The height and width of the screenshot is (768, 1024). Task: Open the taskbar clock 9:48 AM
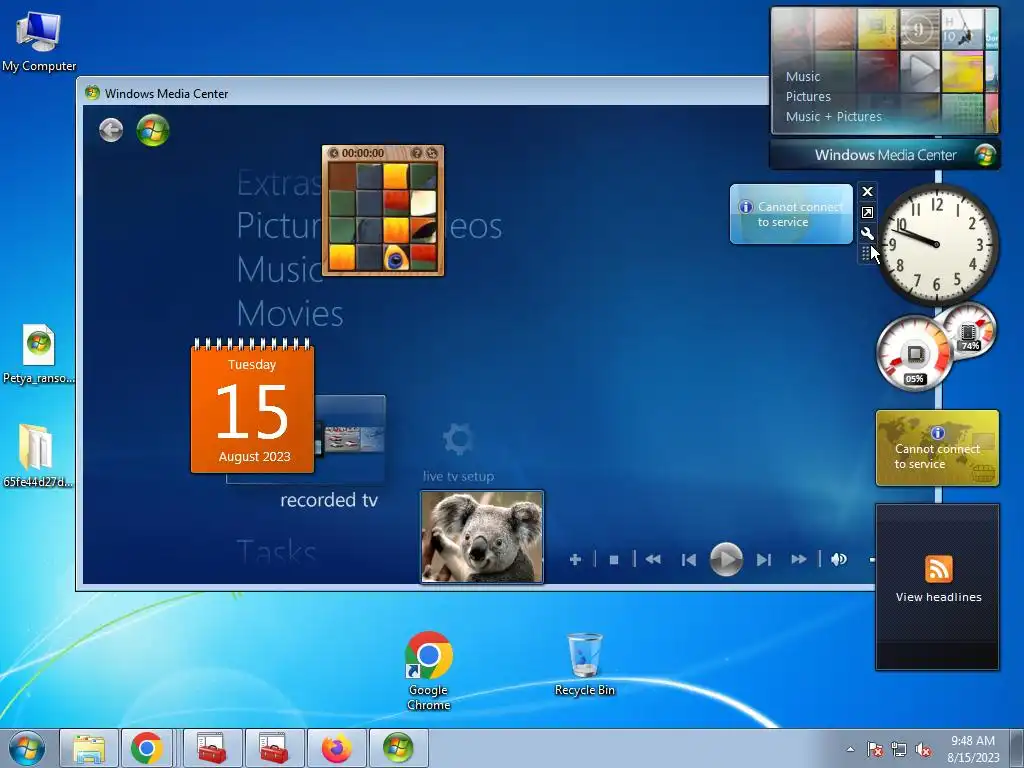[x=973, y=748]
